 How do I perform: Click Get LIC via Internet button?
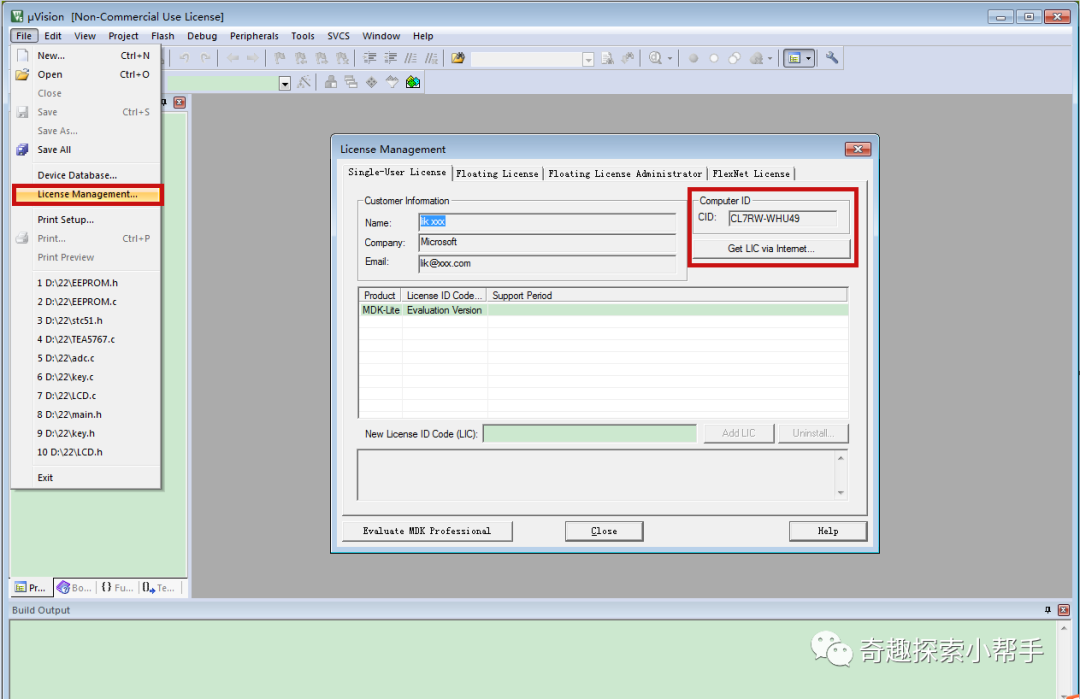point(771,249)
